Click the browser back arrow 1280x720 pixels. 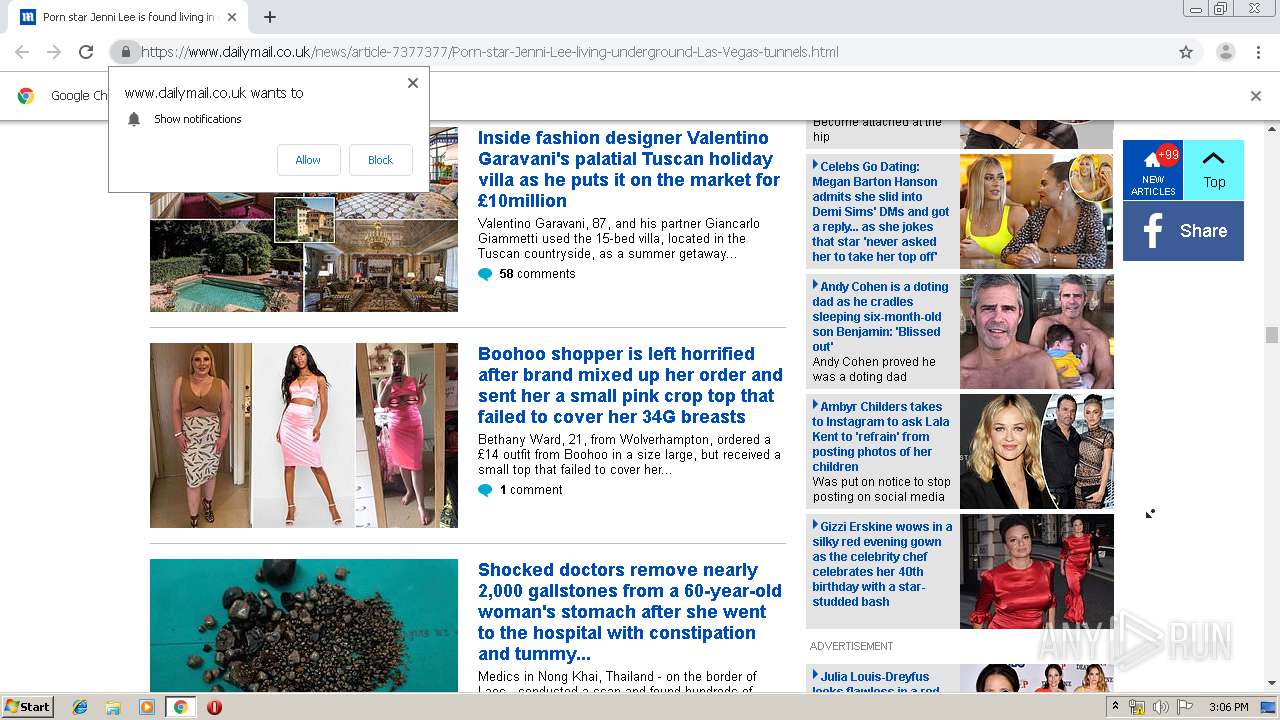[x=22, y=52]
